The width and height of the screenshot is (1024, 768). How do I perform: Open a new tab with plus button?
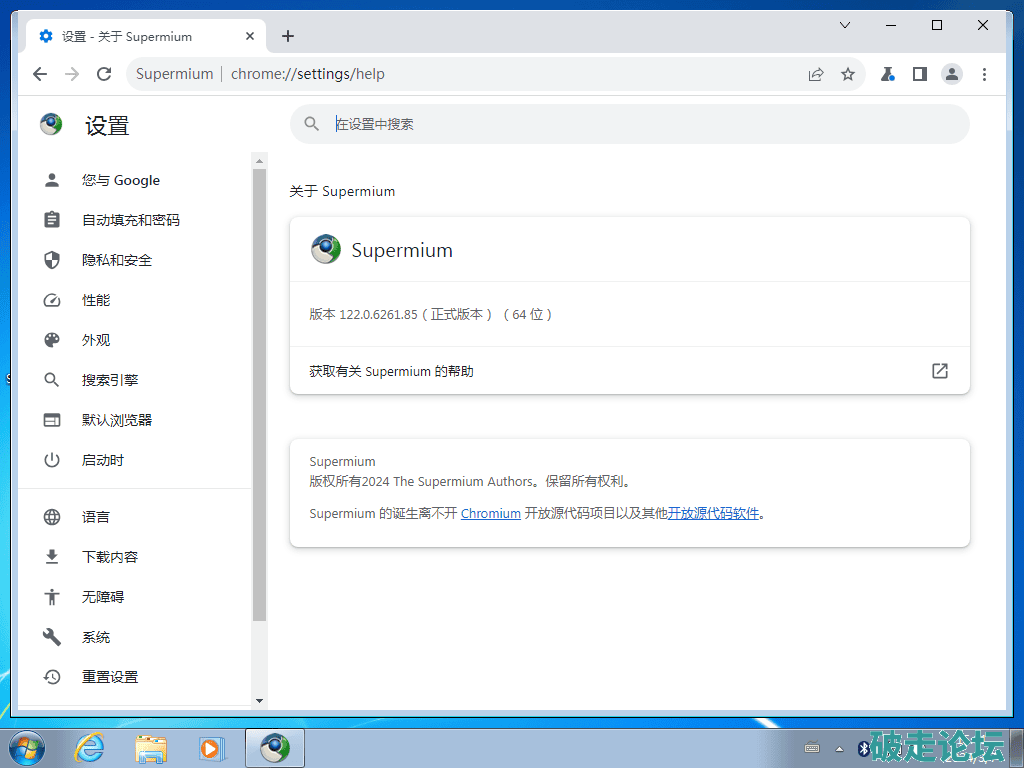(x=288, y=37)
